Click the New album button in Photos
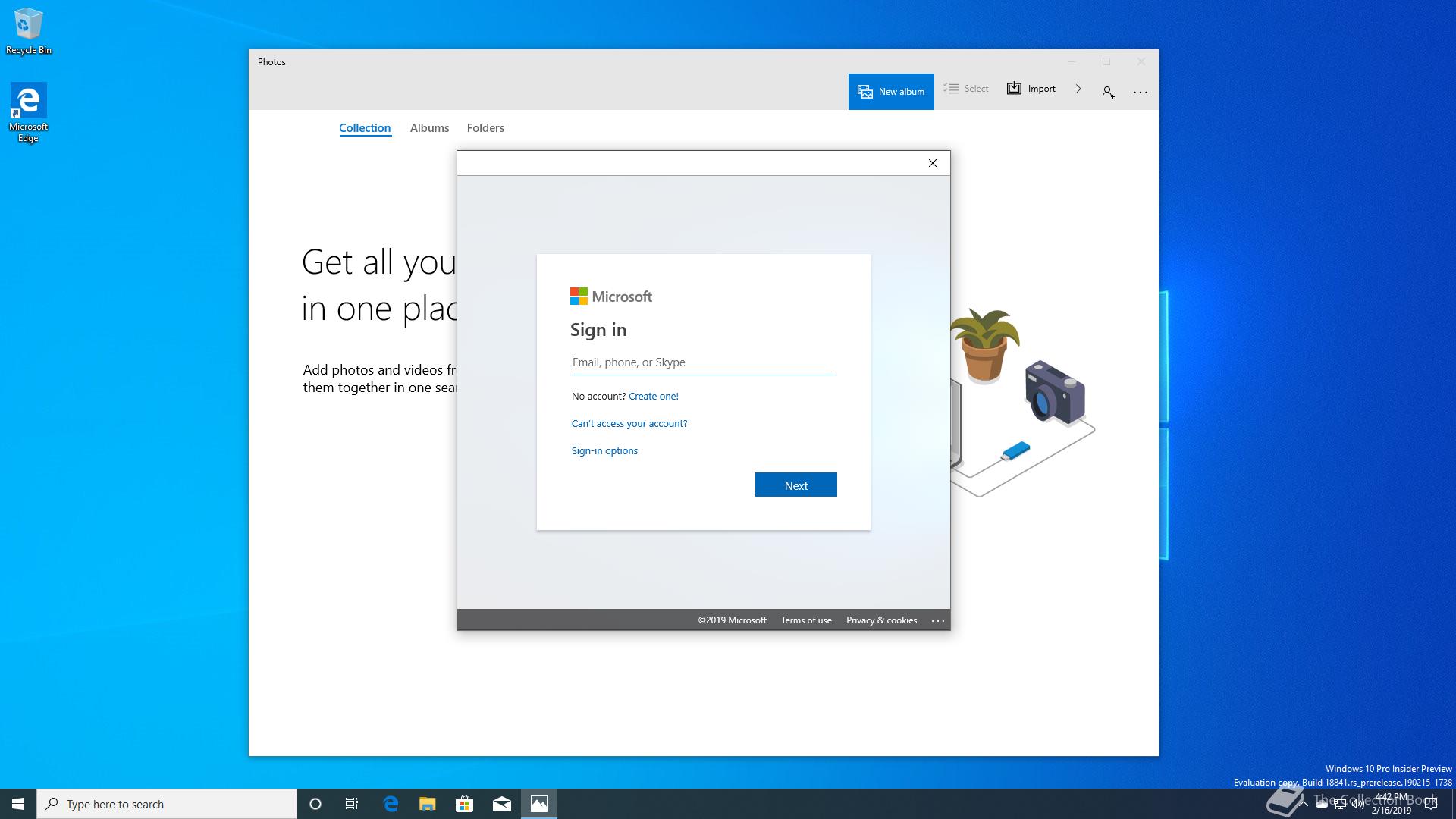The image size is (1456, 819). [891, 92]
